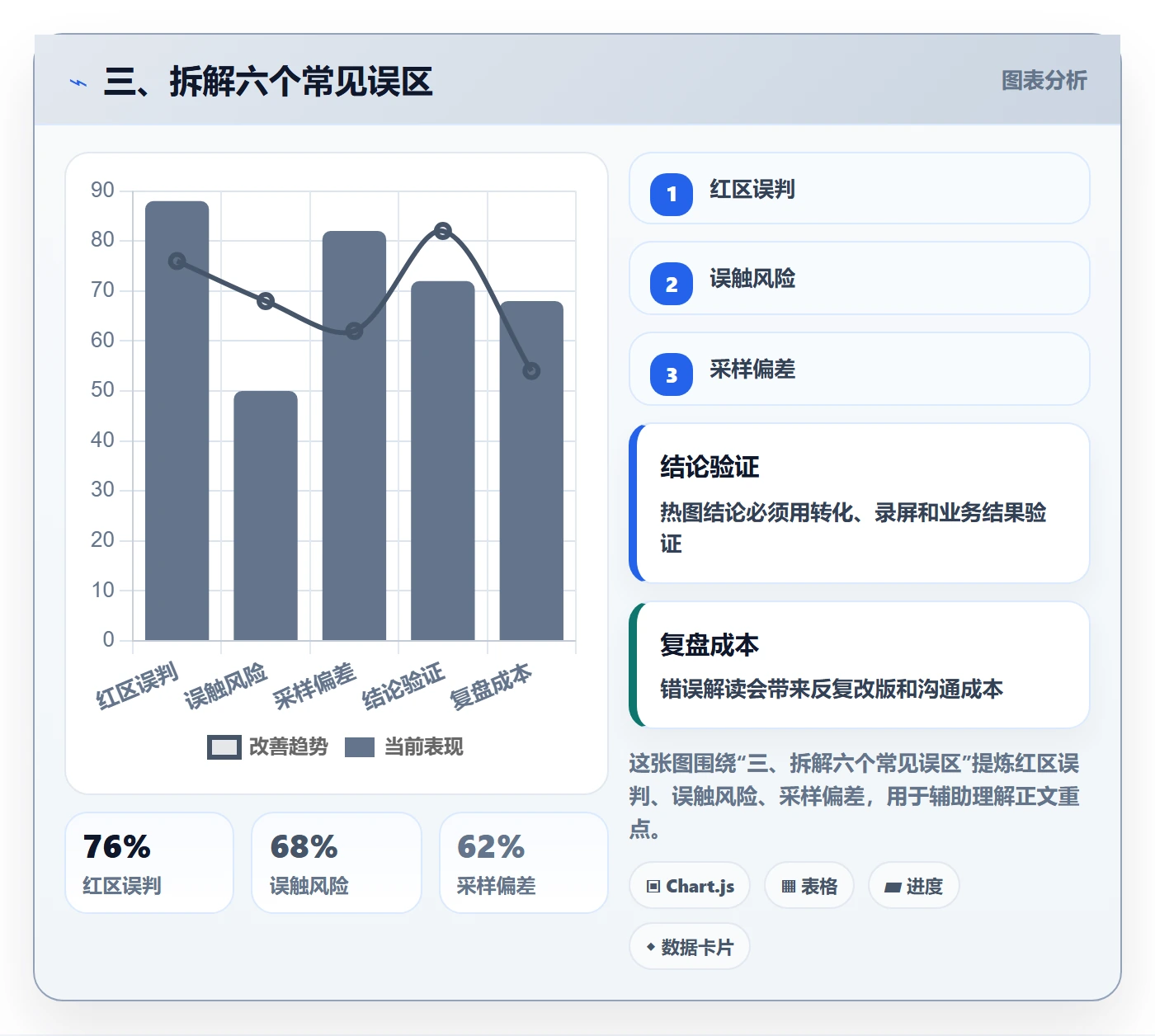Click the diamond icon in the 数据卡片 tag
The height and width of the screenshot is (1036, 1155).
(x=651, y=947)
